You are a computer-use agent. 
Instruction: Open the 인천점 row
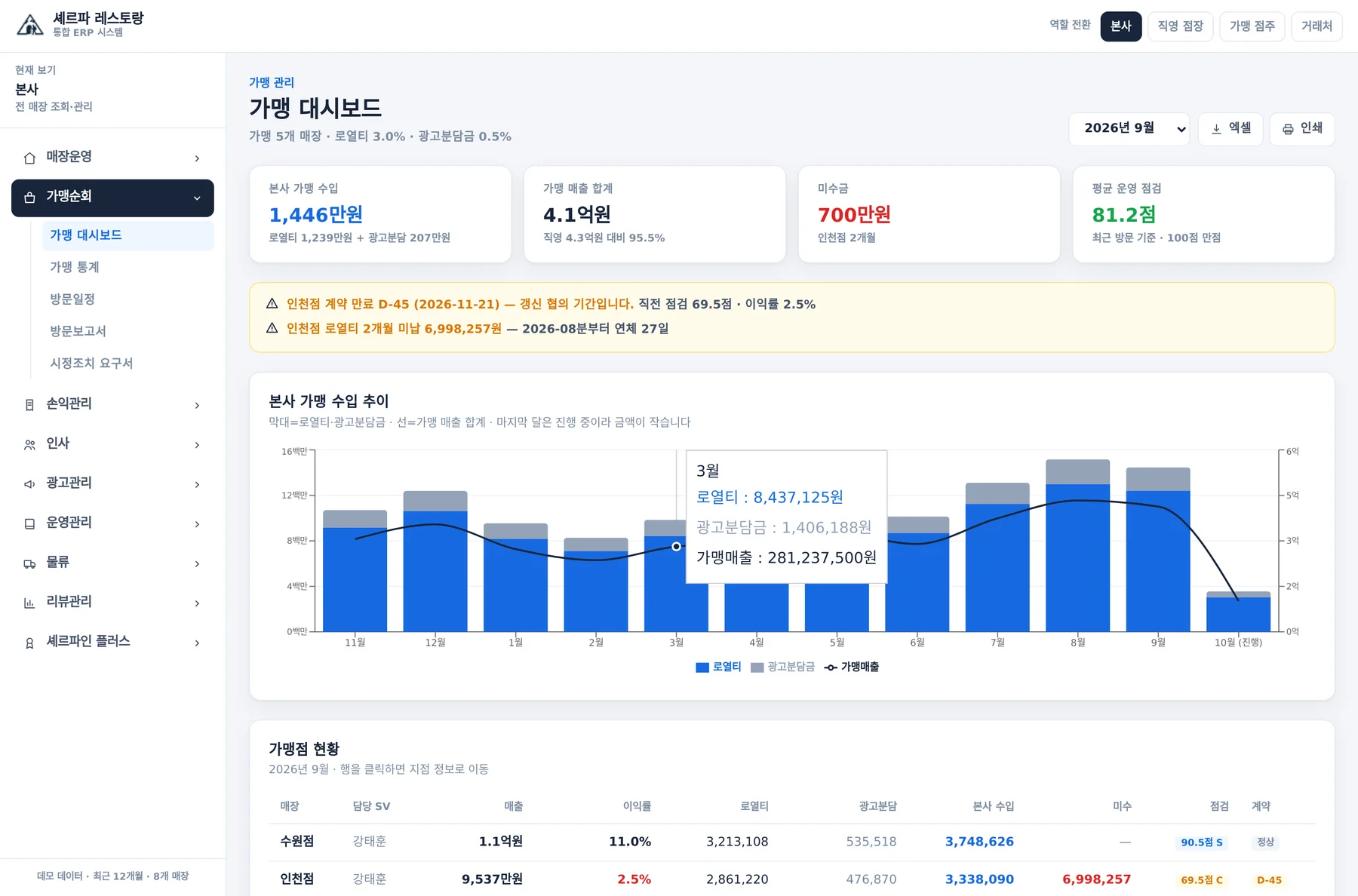(791, 879)
